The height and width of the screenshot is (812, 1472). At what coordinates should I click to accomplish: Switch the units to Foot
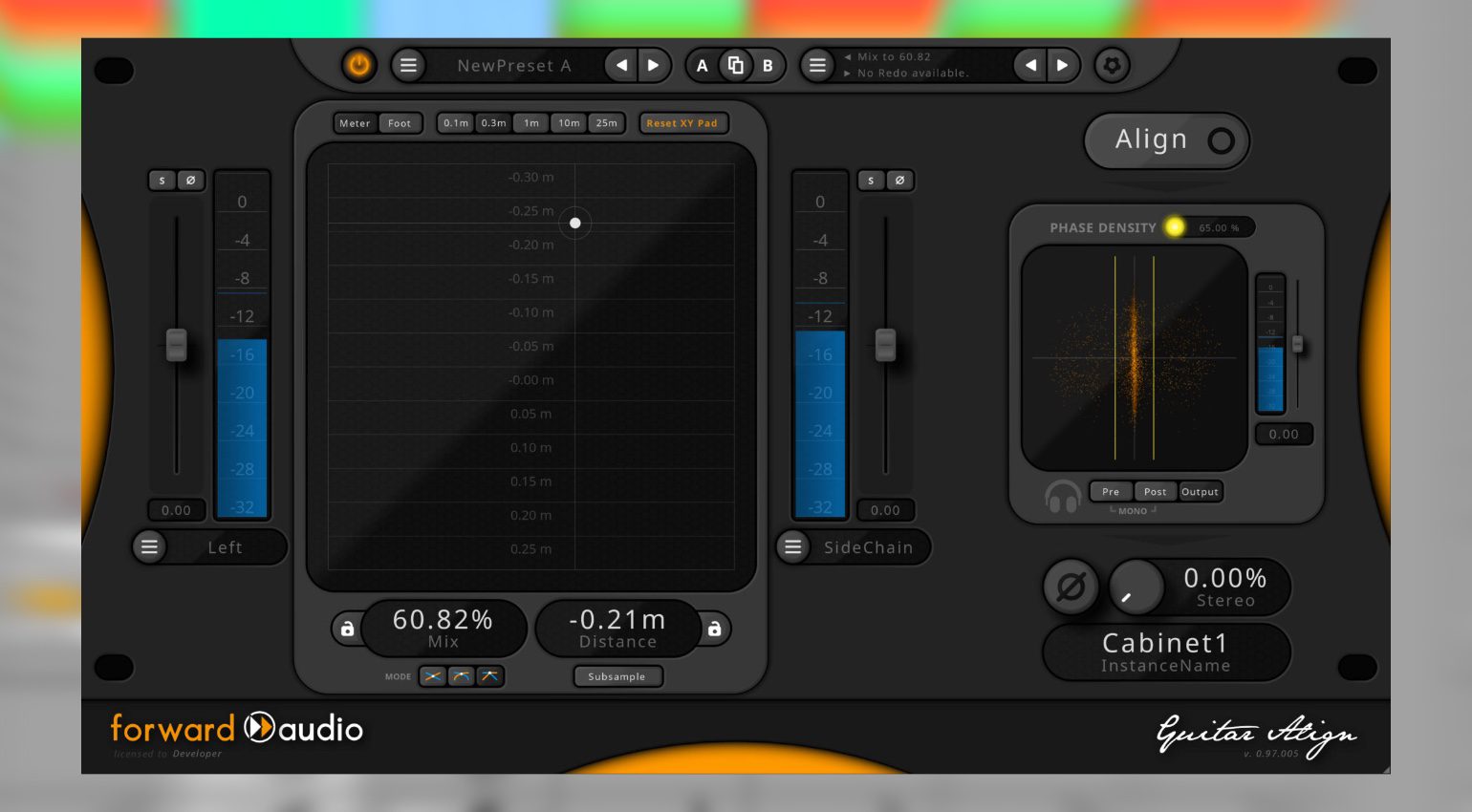coord(400,123)
